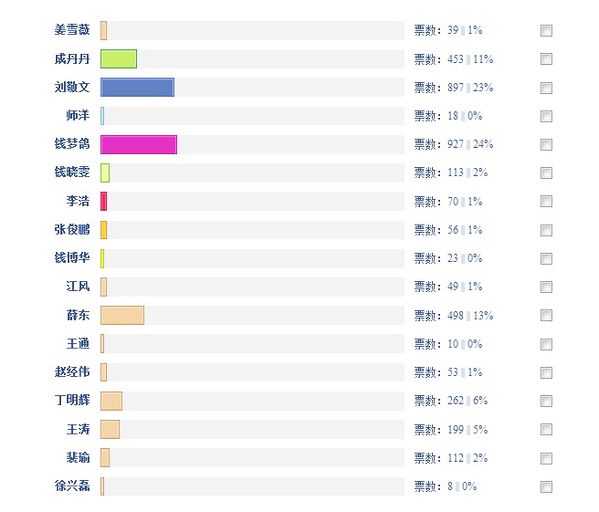Click the candidate name 师洋

pos(78,115)
